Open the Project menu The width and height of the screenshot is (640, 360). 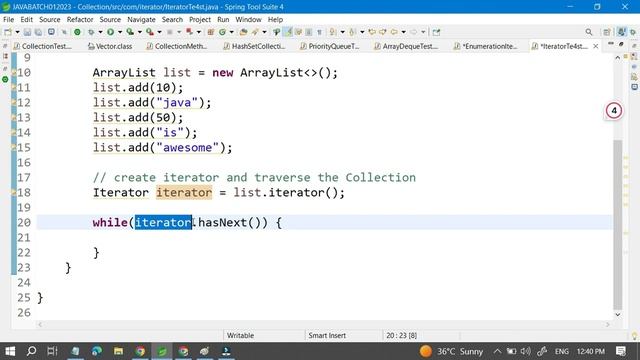click(x=200, y=20)
